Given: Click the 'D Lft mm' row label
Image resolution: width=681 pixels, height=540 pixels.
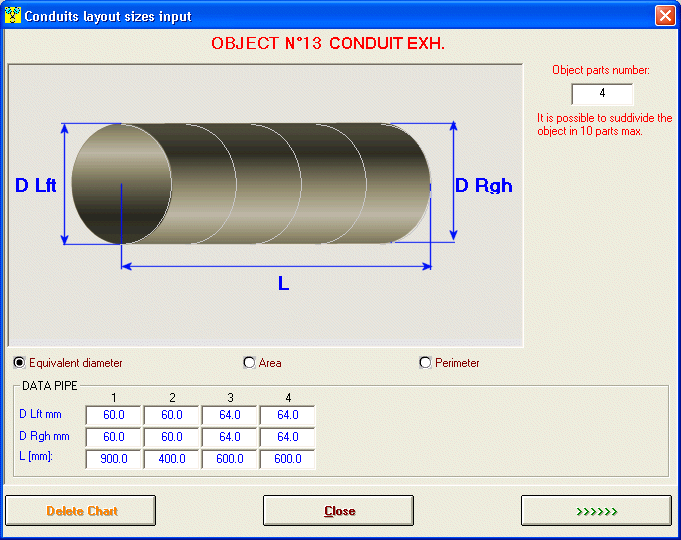Looking at the screenshot, I should pyautogui.click(x=40, y=414).
